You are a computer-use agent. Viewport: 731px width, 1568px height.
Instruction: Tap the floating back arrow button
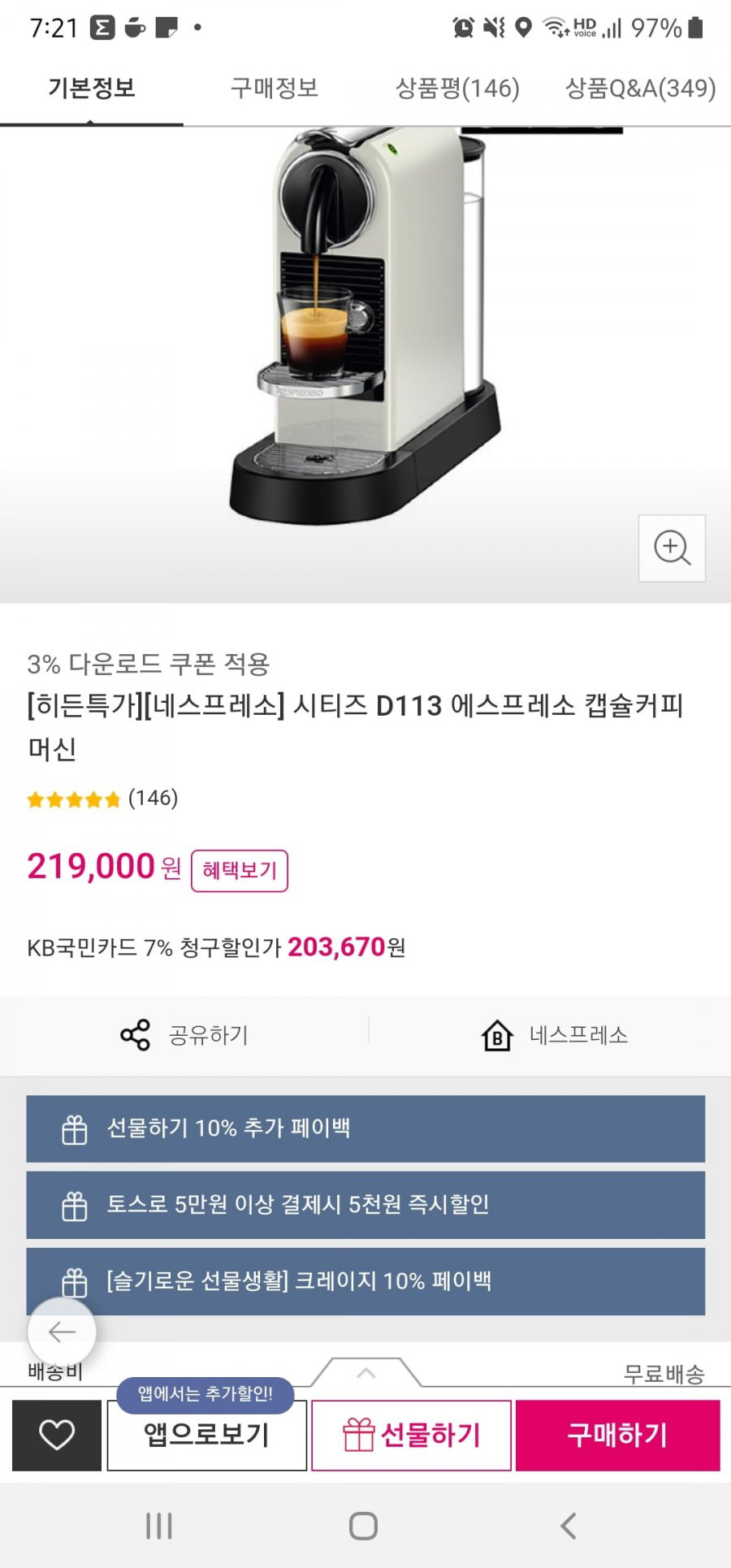(x=62, y=1332)
